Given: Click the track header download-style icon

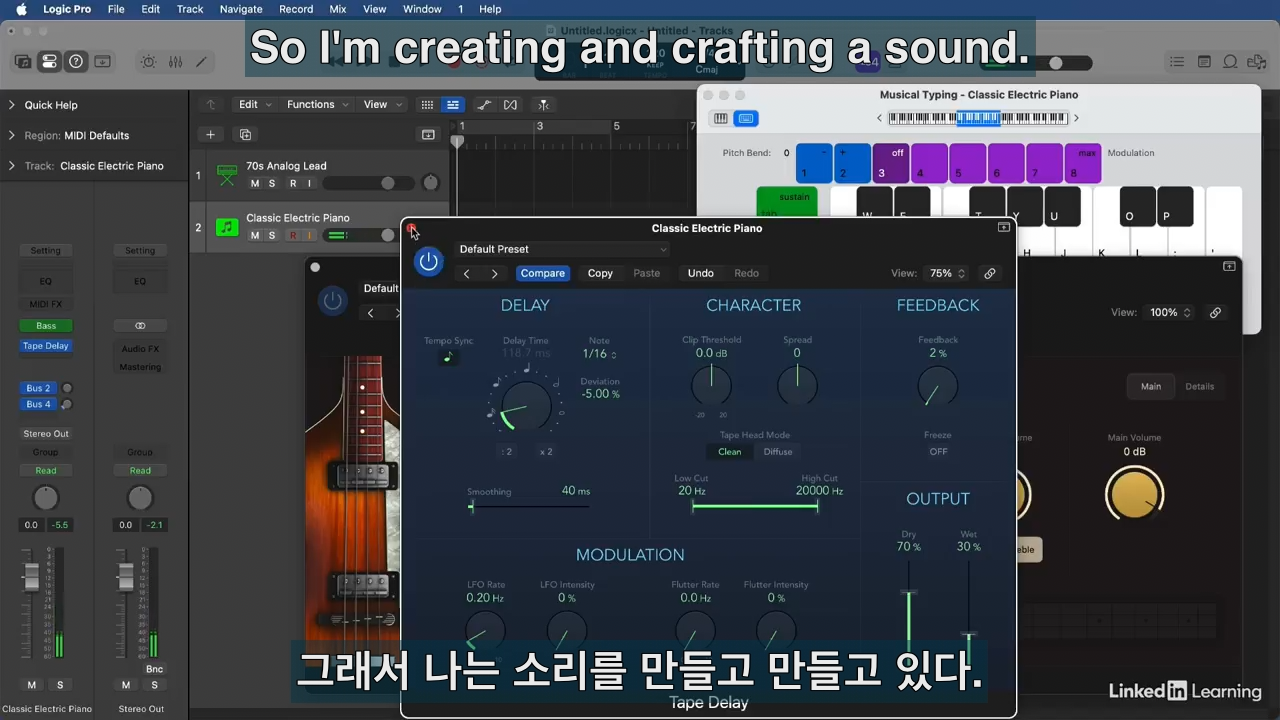Looking at the screenshot, I should coord(428,134).
